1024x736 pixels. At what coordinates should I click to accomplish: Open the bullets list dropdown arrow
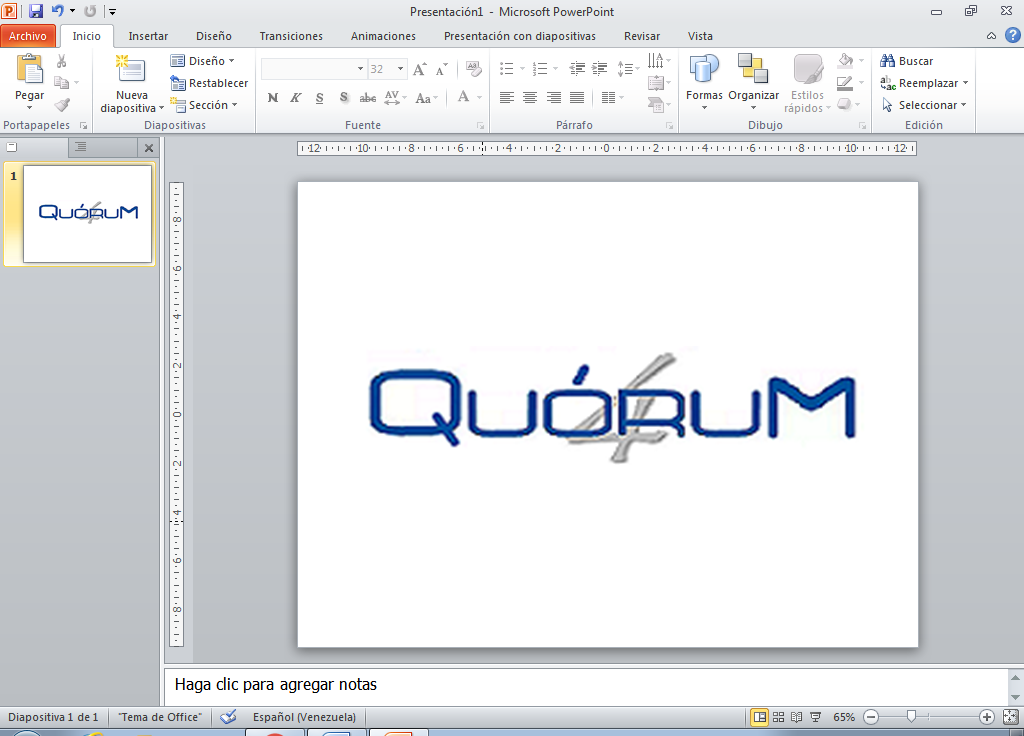pyautogui.click(x=522, y=68)
